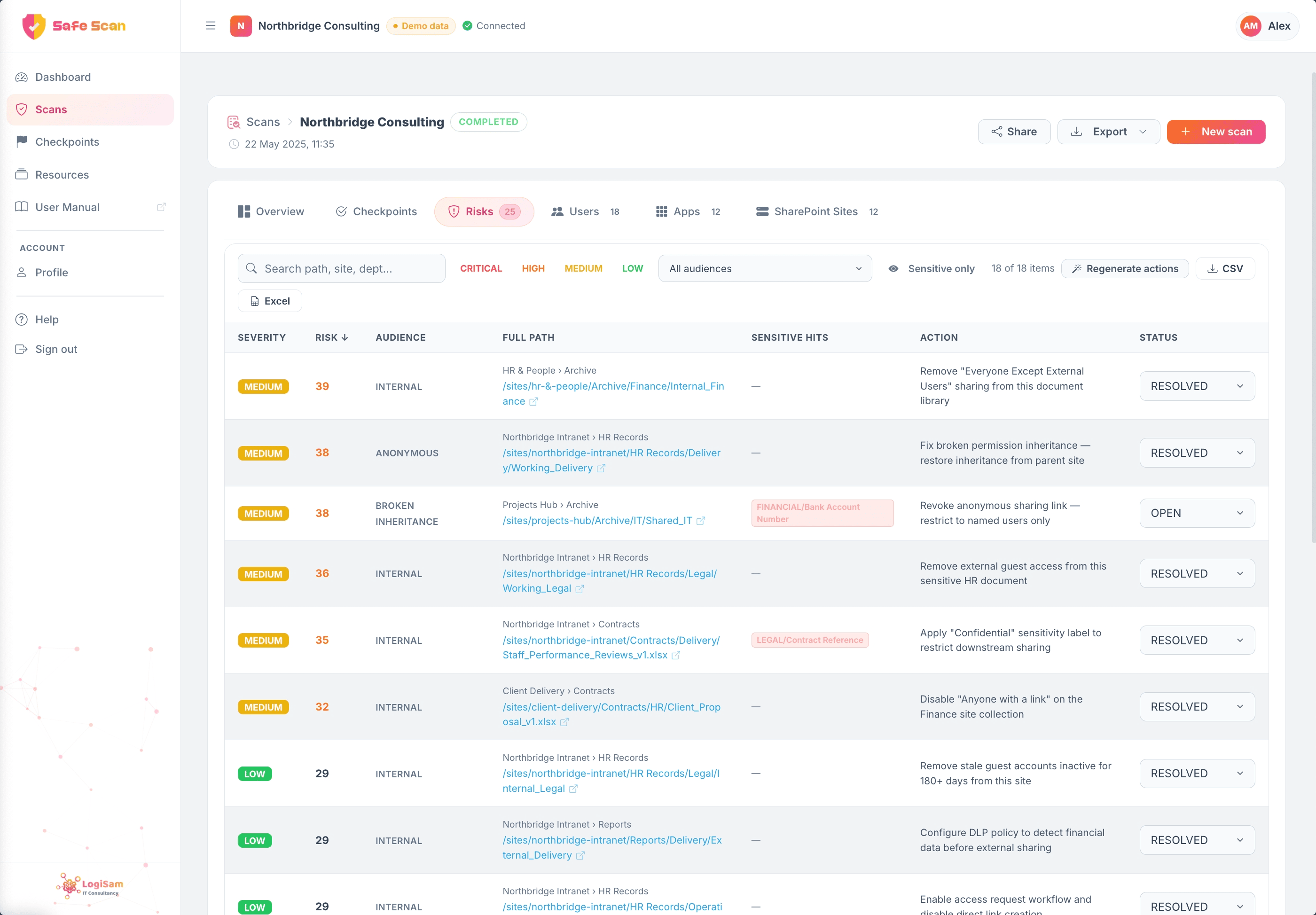
Task: Open status dropdown for Working_Delivery row
Action: click(x=1197, y=453)
